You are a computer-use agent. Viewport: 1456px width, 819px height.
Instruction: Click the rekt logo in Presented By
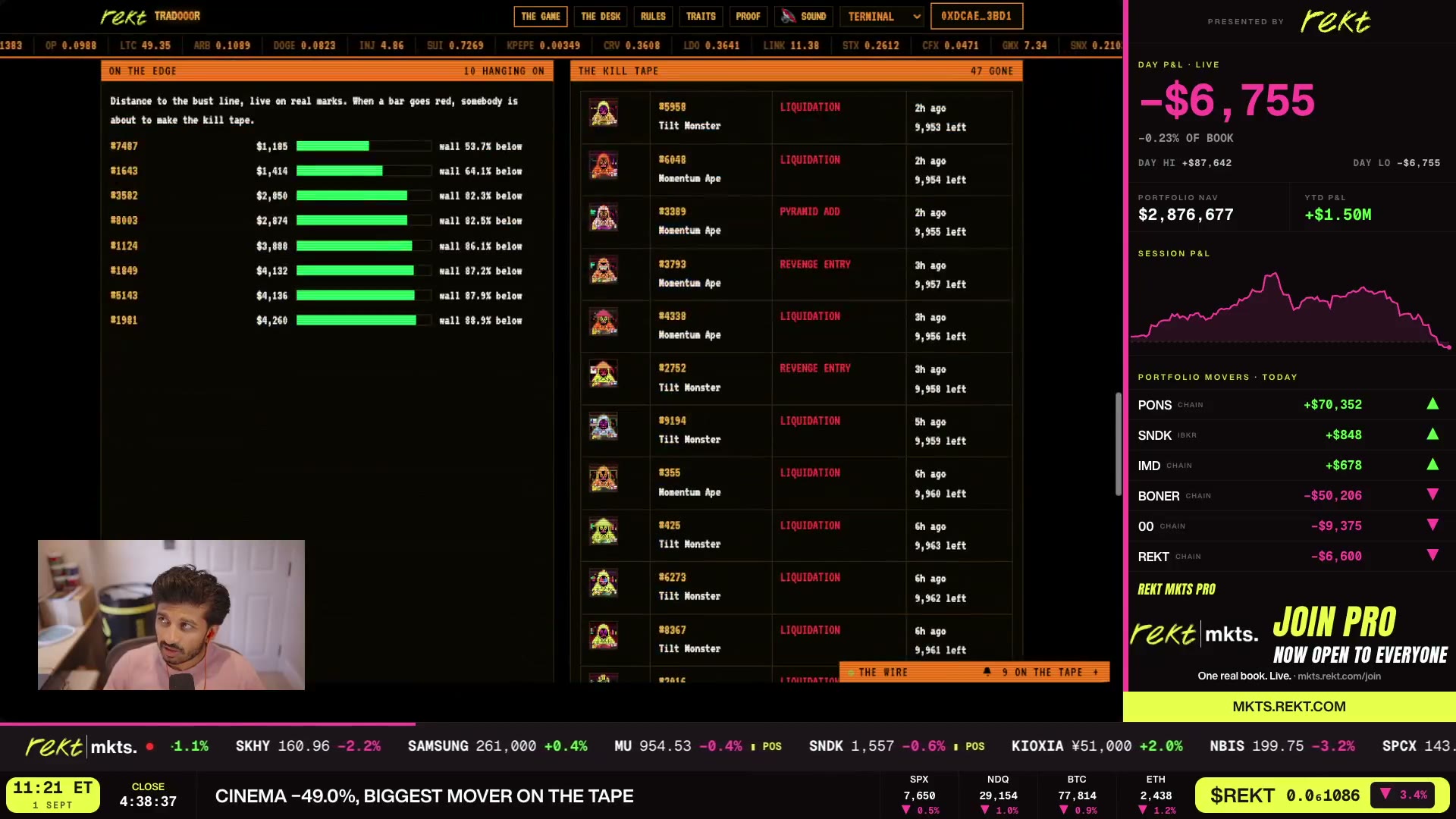click(1335, 21)
